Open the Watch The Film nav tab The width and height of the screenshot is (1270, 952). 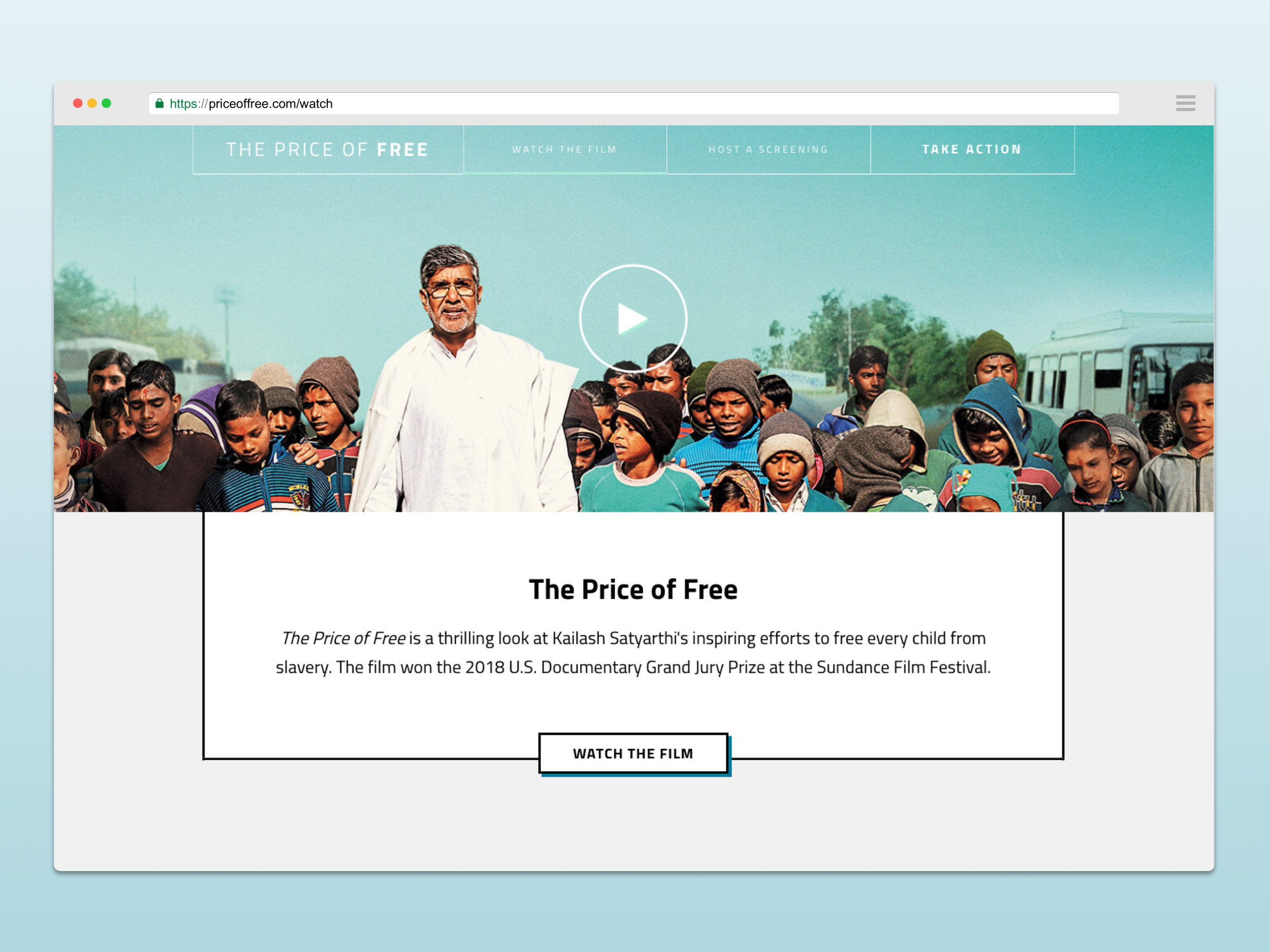coord(565,149)
